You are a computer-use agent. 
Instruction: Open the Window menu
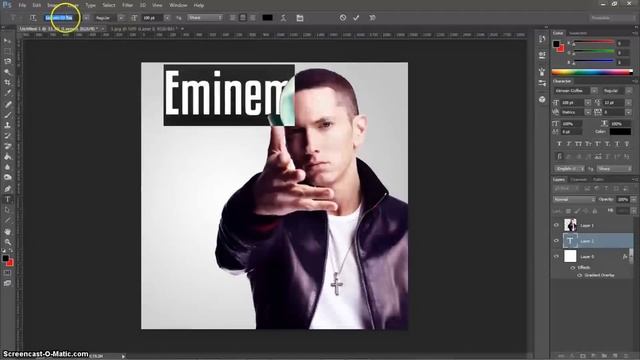pos(178,5)
